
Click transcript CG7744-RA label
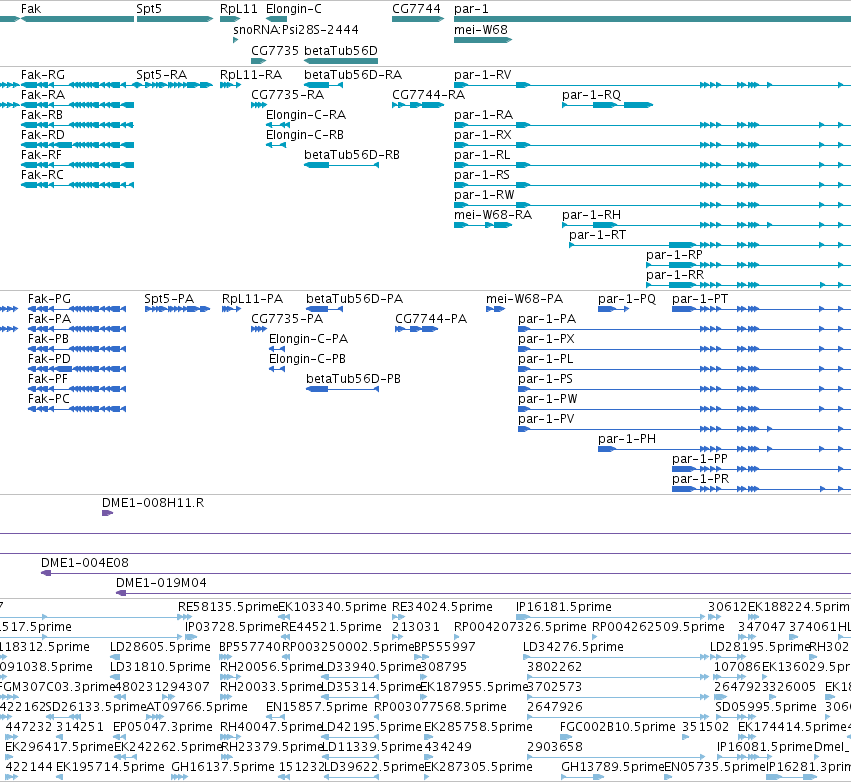point(429,95)
